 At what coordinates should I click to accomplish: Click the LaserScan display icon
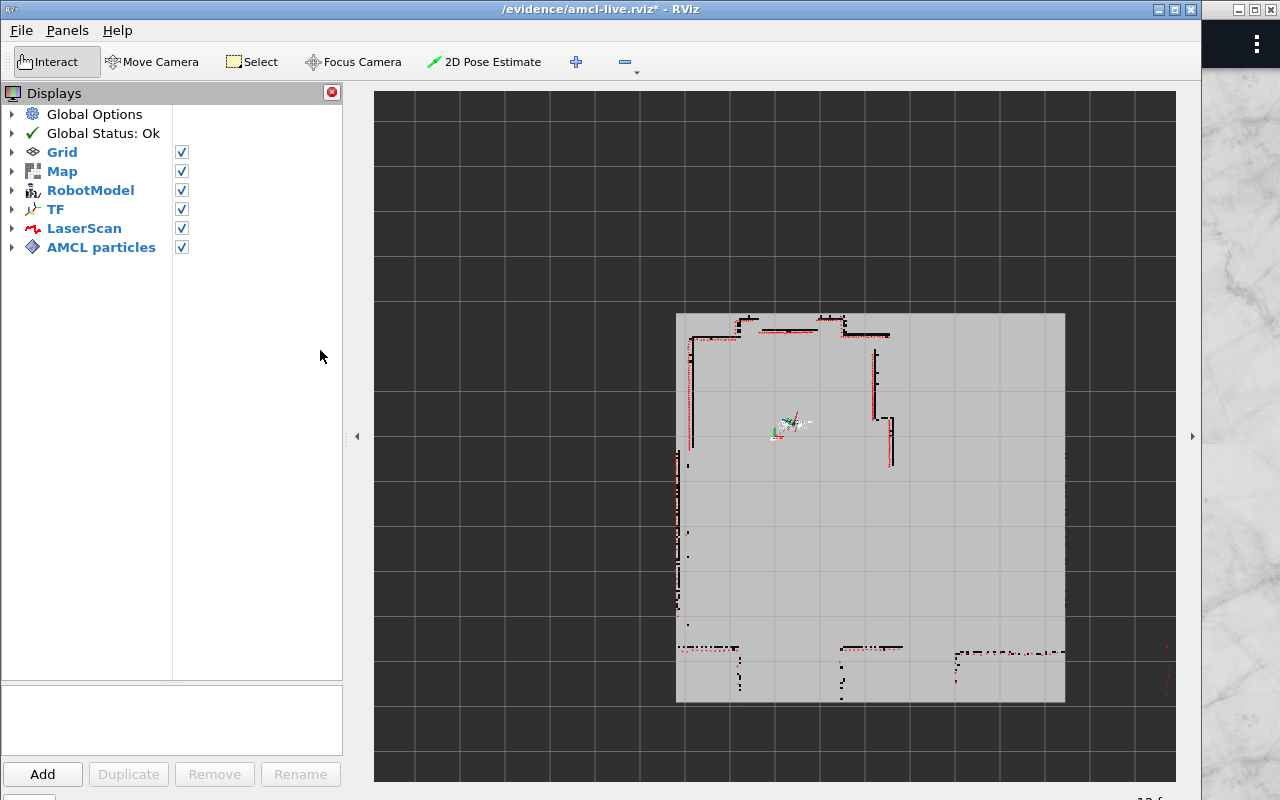pos(33,228)
